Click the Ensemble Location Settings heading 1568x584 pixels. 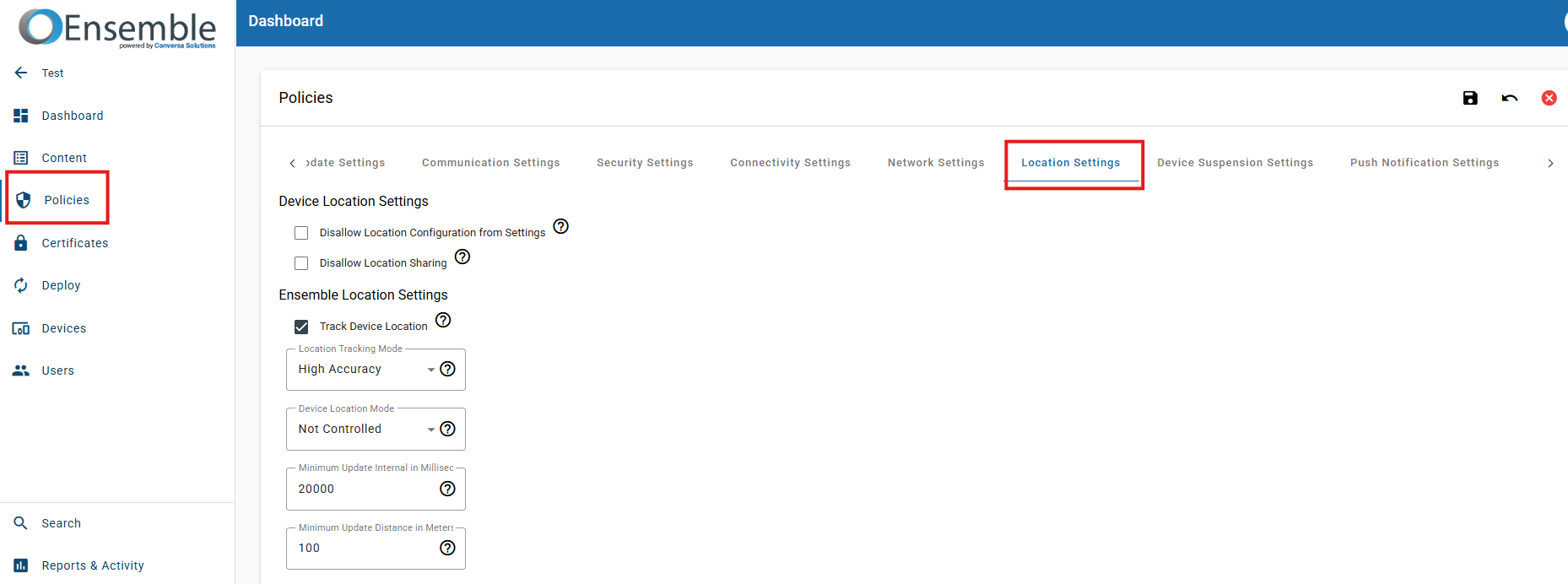tap(363, 295)
